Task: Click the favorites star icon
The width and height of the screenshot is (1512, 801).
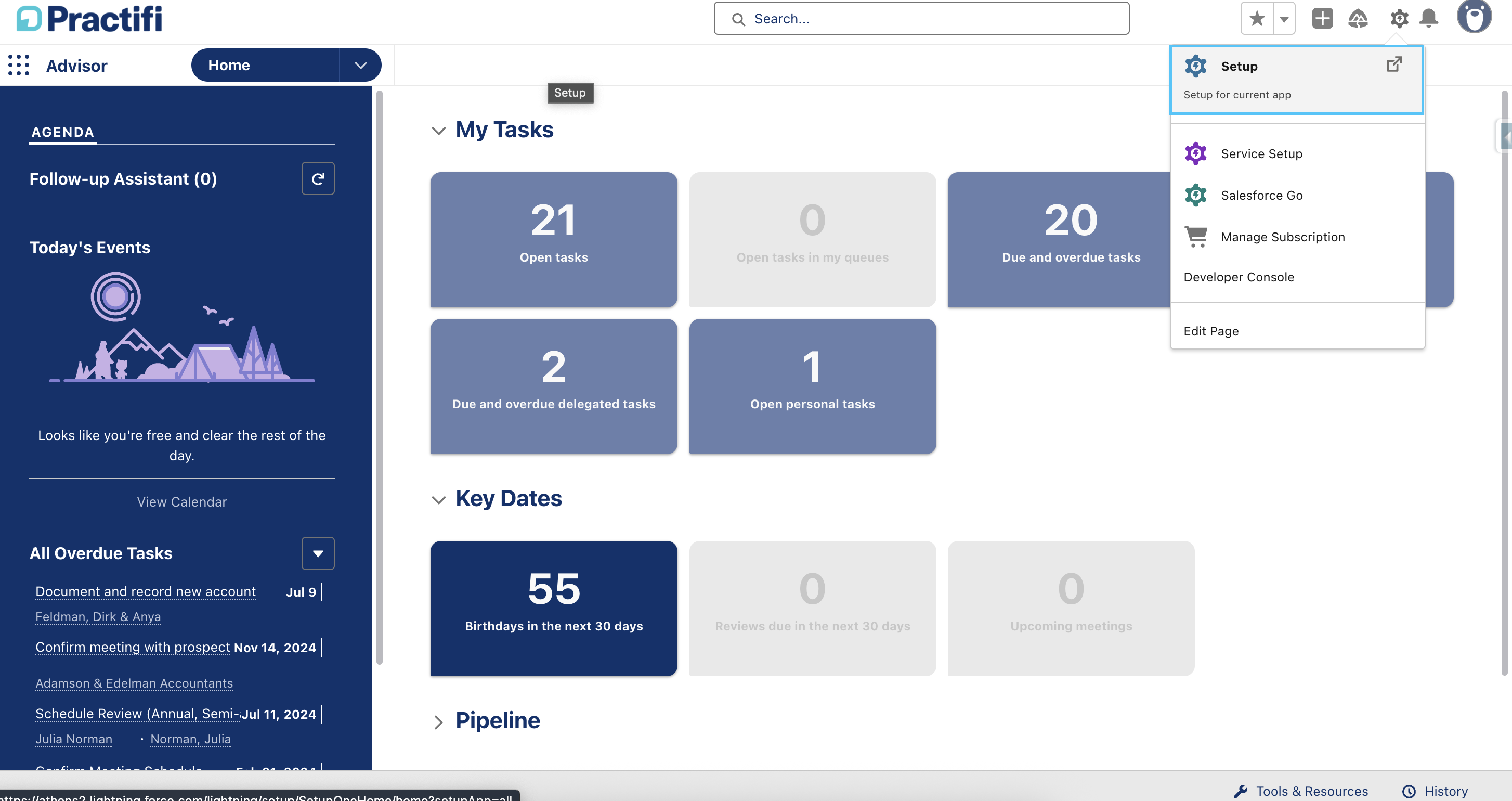Action: click(x=1256, y=18)
